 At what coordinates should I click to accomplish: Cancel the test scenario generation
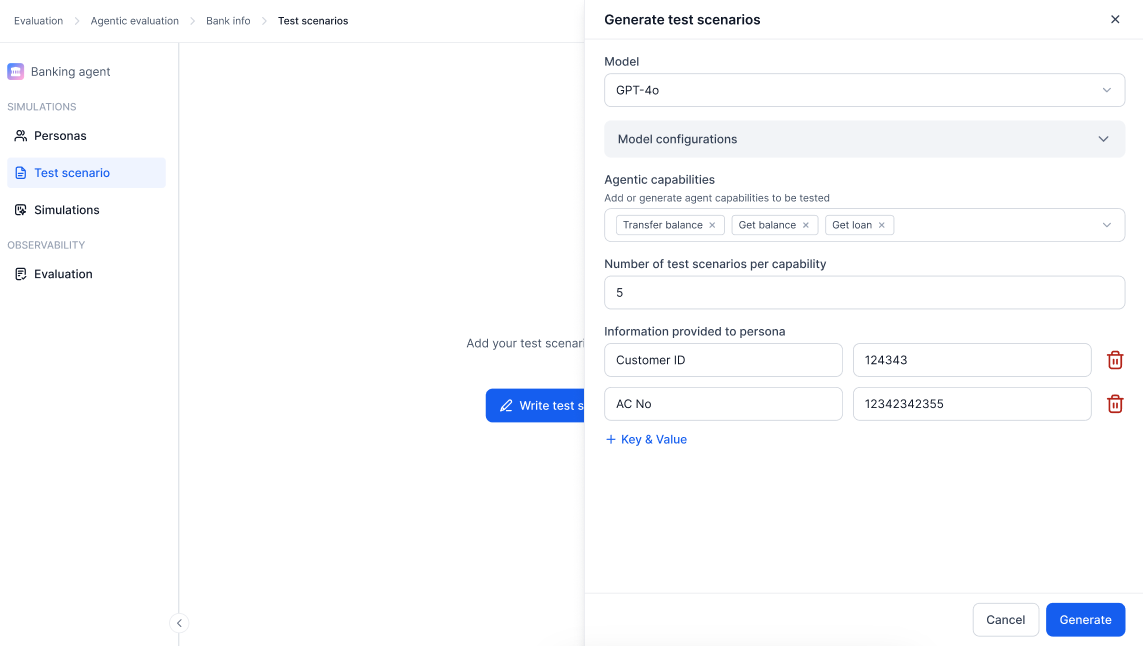[1005, 620]
